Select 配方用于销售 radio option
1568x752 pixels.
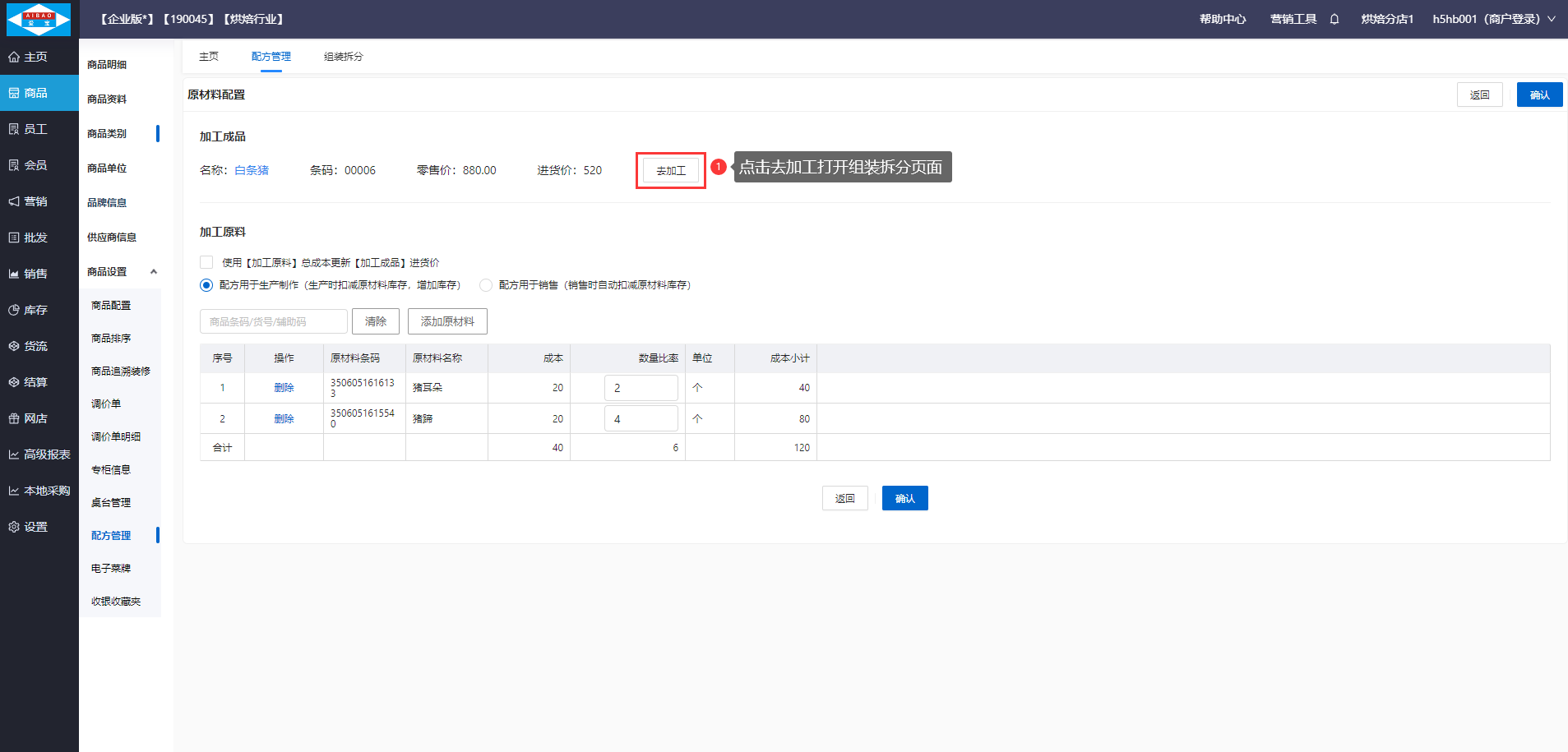pyautogui.click(x=486, y=285)
